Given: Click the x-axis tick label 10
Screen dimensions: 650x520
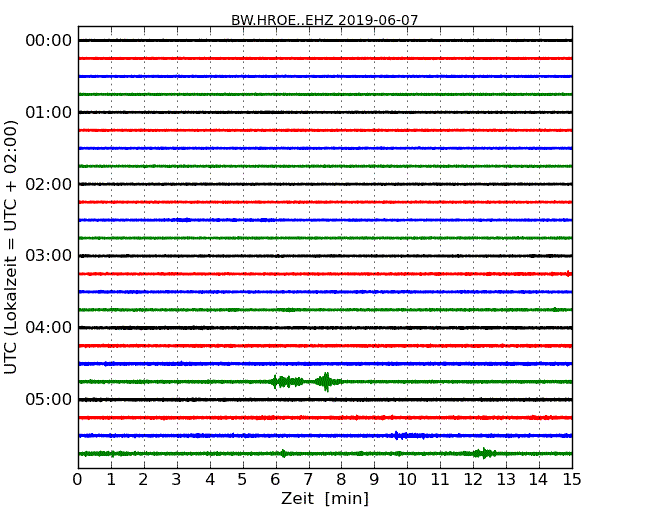Looking at the screenshot, I should pos(407,480).
